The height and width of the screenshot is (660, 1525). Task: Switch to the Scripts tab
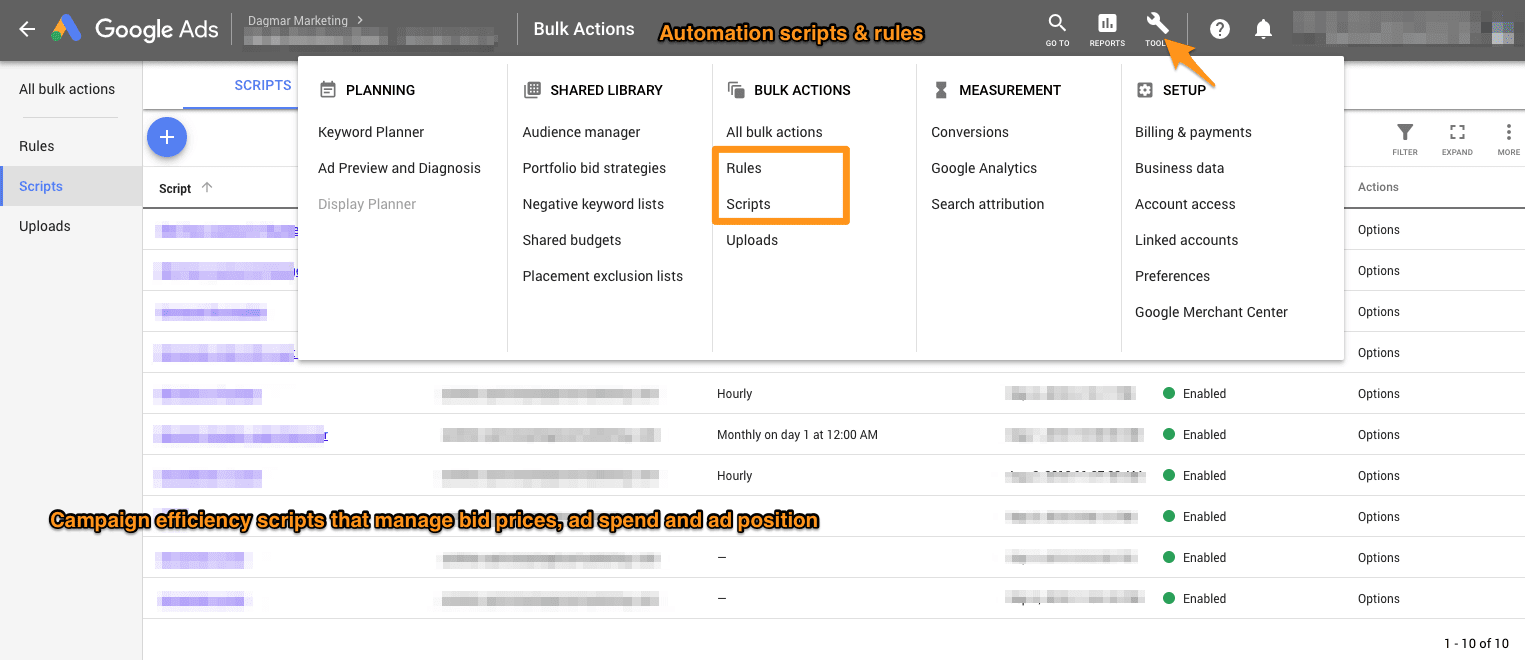[x=262, y=86]
